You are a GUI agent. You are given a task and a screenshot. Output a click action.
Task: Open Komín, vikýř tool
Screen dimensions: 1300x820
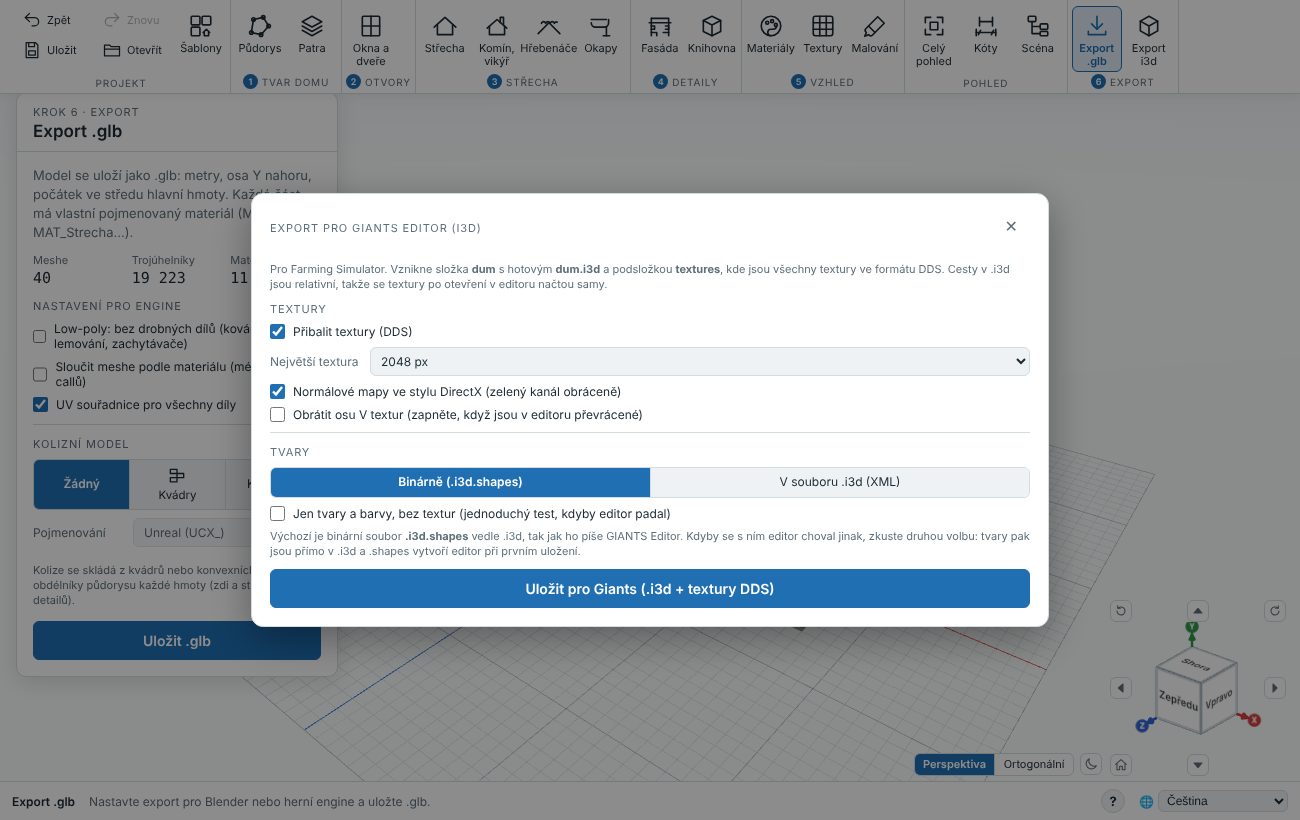click(497, 40)
